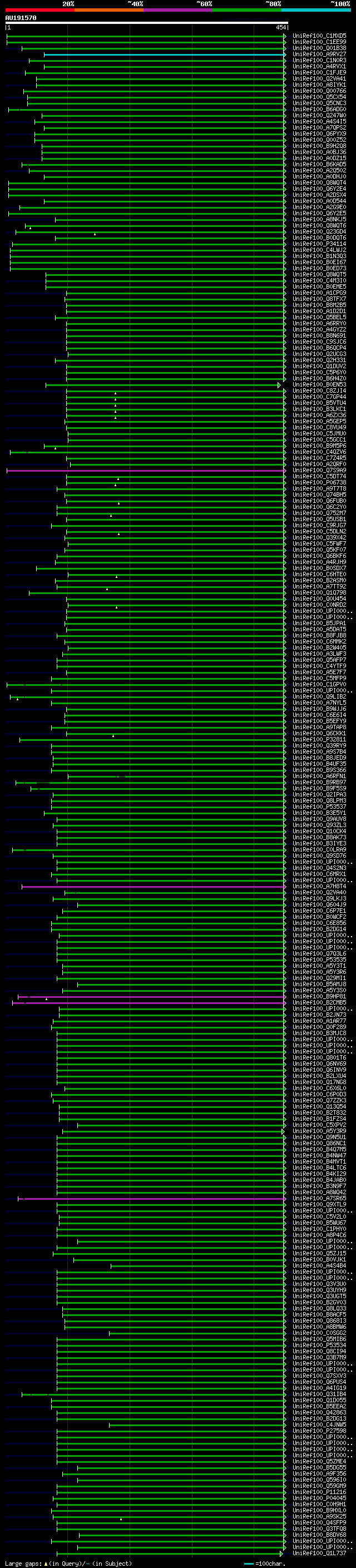Click the cyan alignment bar for A9RV27
Image resolution: width=356 pixels, height=1568 pixels.
(164, 55)
